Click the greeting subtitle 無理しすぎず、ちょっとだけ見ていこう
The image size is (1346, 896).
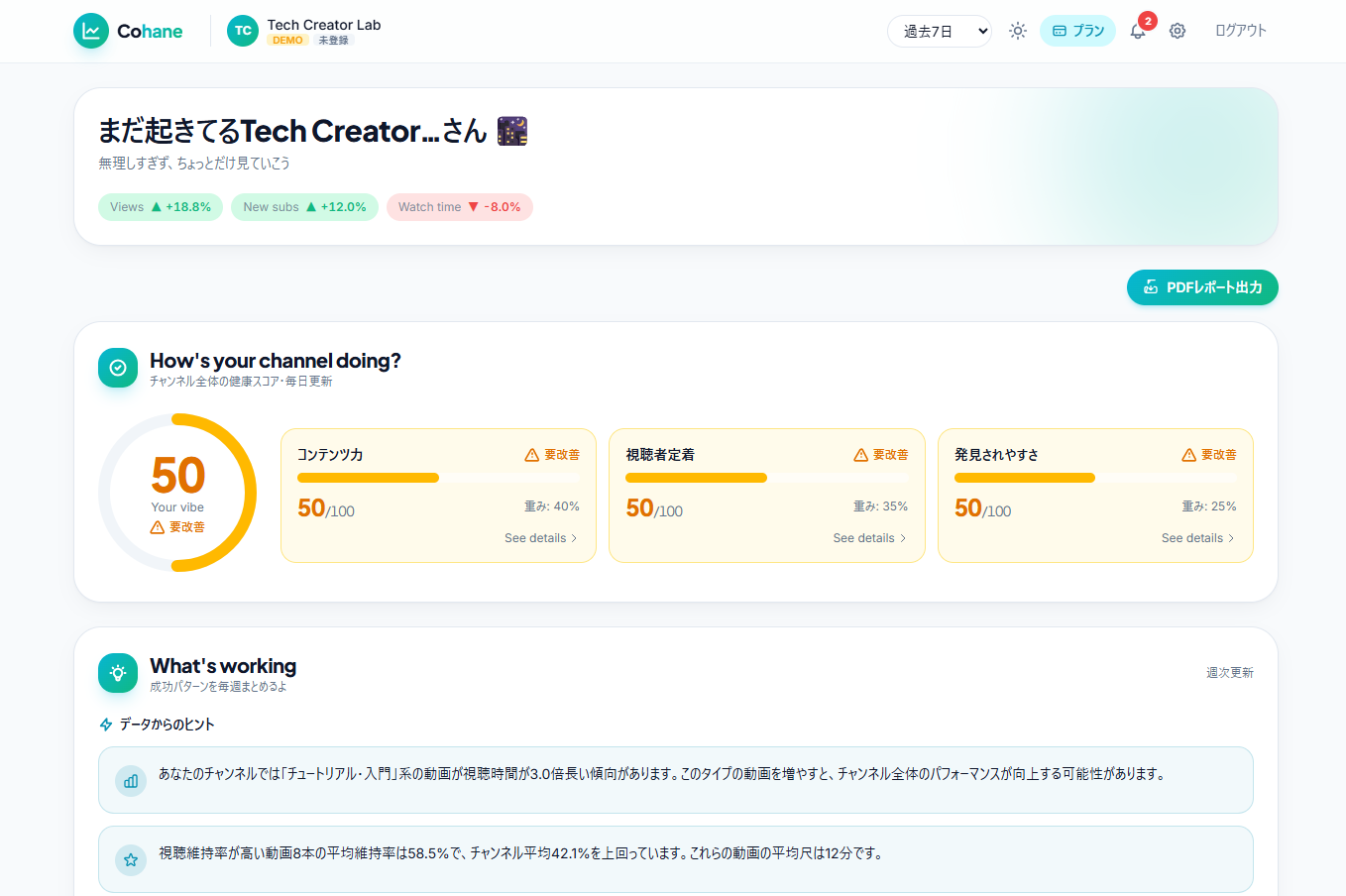coord(194,164)
